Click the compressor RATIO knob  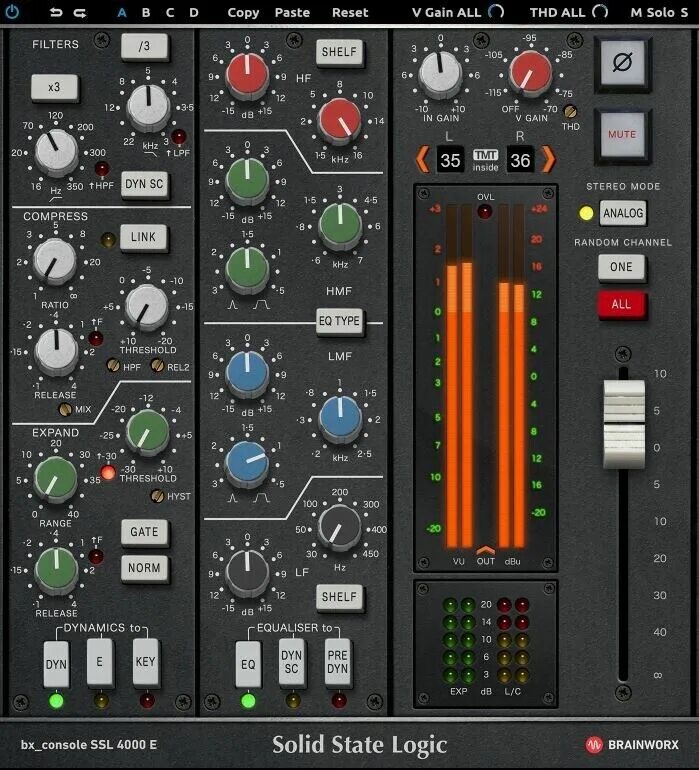click(x=55, y=261)
